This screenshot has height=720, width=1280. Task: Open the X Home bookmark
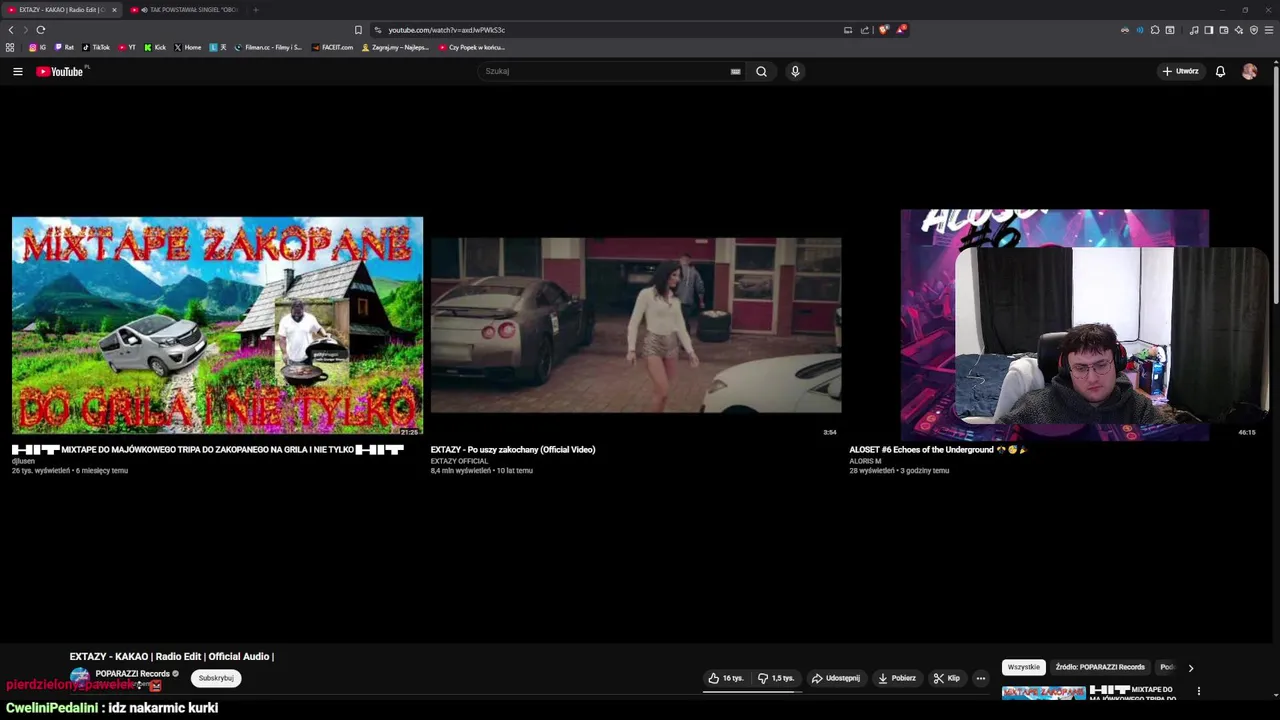pyautogui.click(x=188, y=47)
